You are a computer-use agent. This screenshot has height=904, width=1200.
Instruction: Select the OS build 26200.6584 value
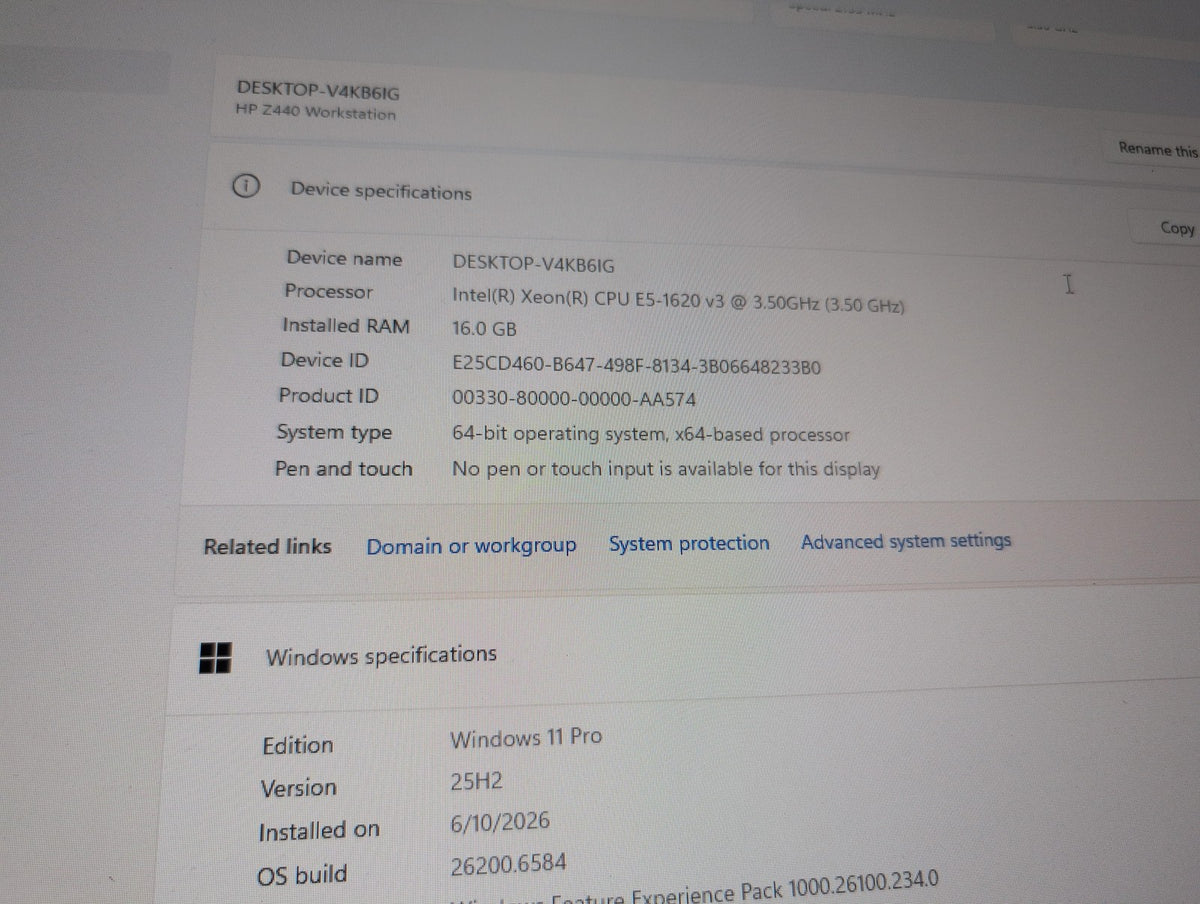coord(509,862)
